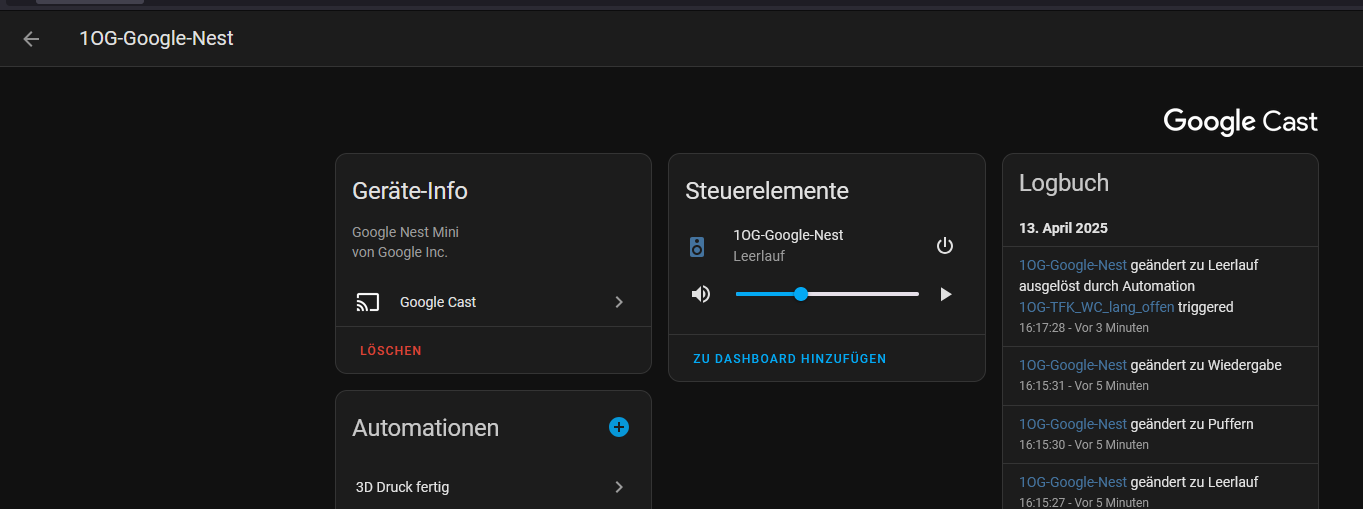Click the Google Cast logo
Image resolution: width=1363 pixels, height=509 pixels.
pos(1240,122)
